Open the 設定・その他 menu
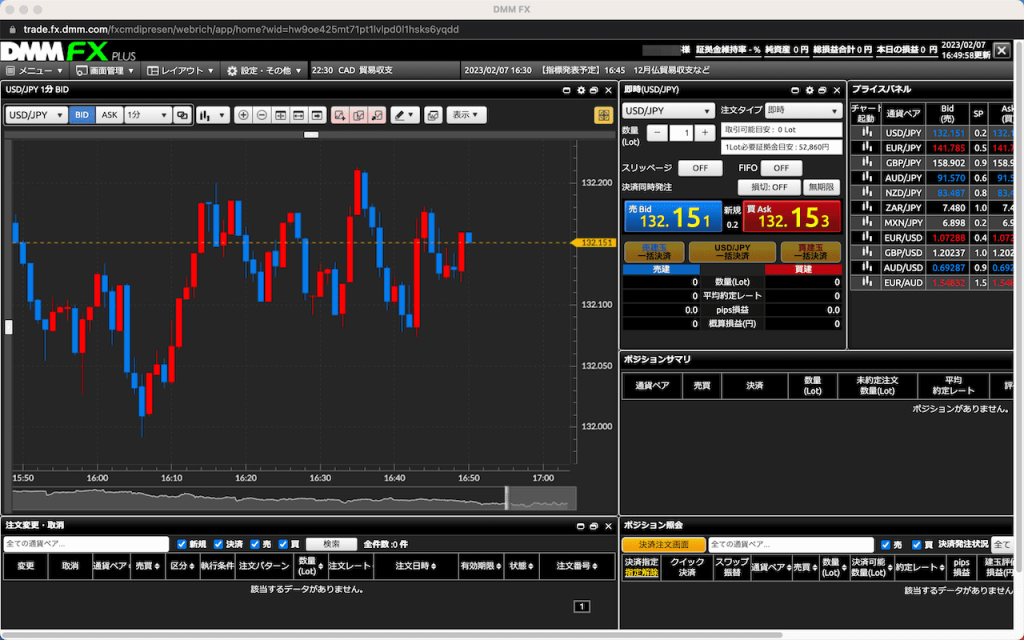Viewport: 1024px width, 640px height. pyautogui.click(x=264, y=71)
